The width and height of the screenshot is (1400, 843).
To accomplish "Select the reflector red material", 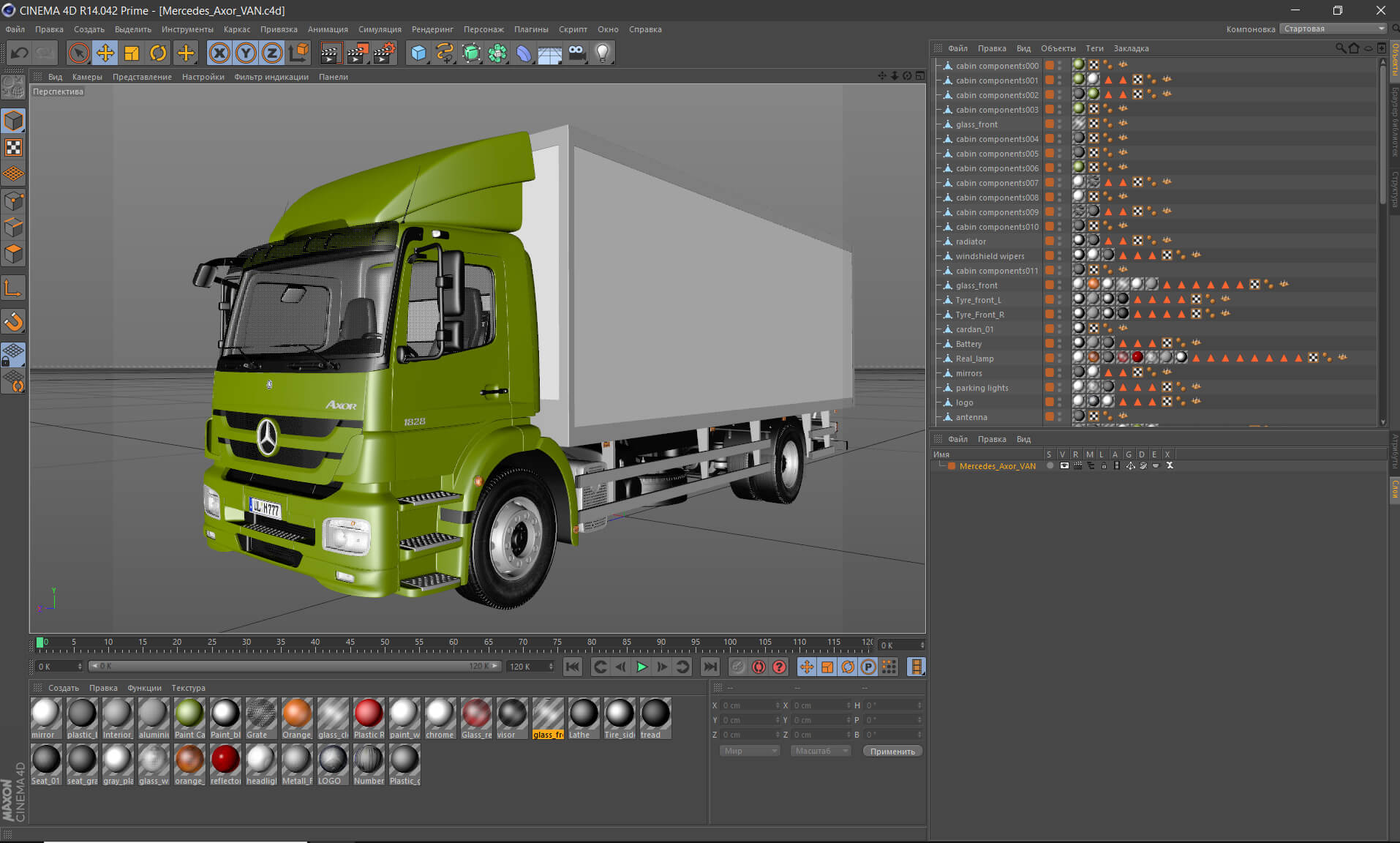I will click(x=225, y=765).
